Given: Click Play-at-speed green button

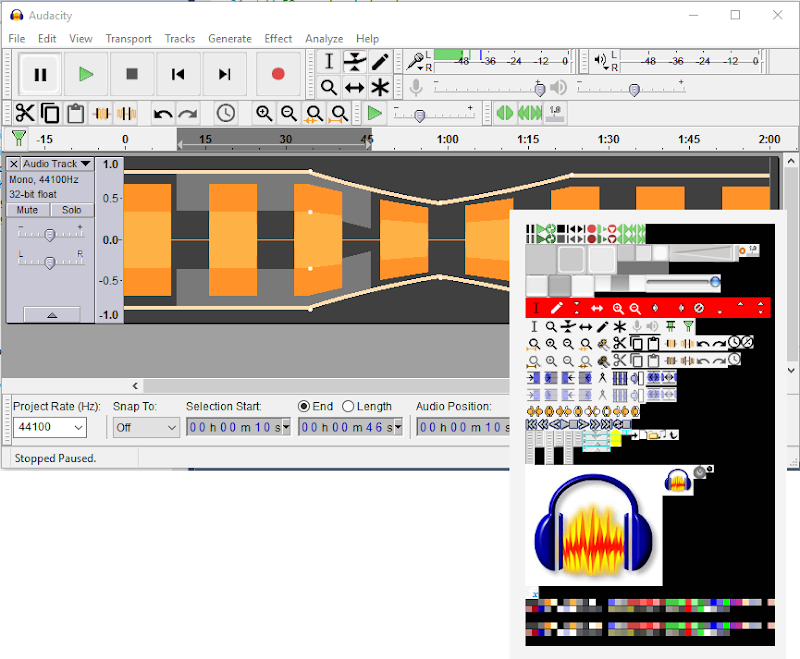Looking at the screenshot, I should [x=375, y=113].
